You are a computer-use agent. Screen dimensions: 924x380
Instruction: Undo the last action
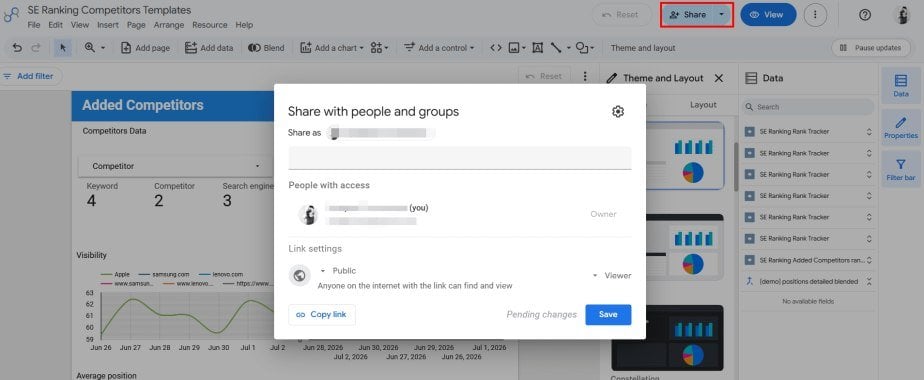click(17, 48)
